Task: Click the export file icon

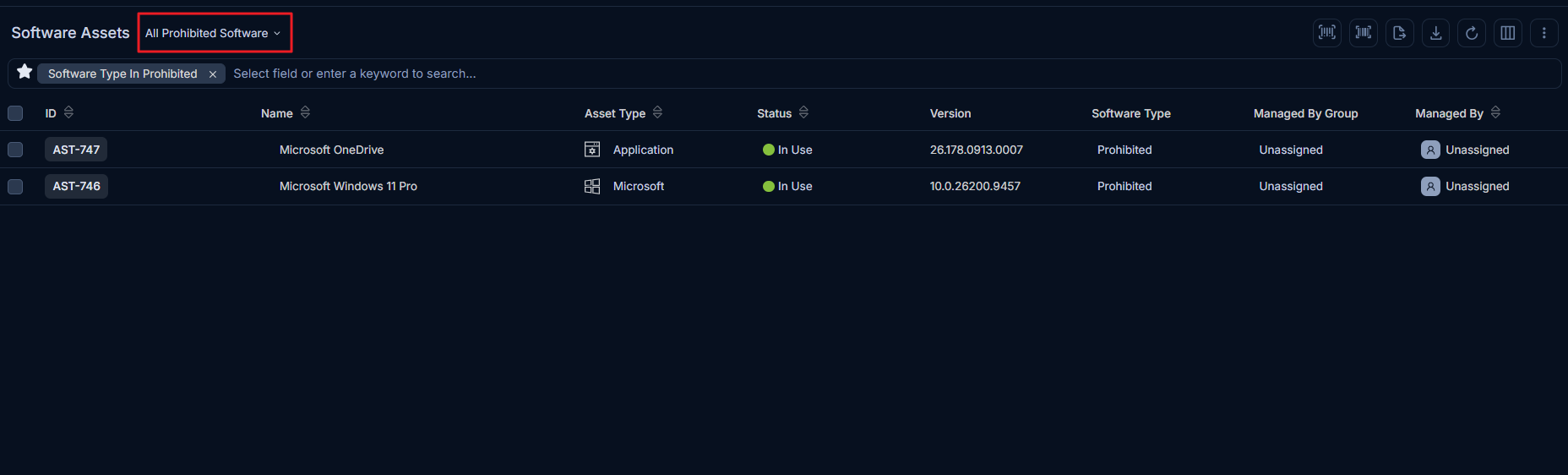Action: [x=1400, y=33]
